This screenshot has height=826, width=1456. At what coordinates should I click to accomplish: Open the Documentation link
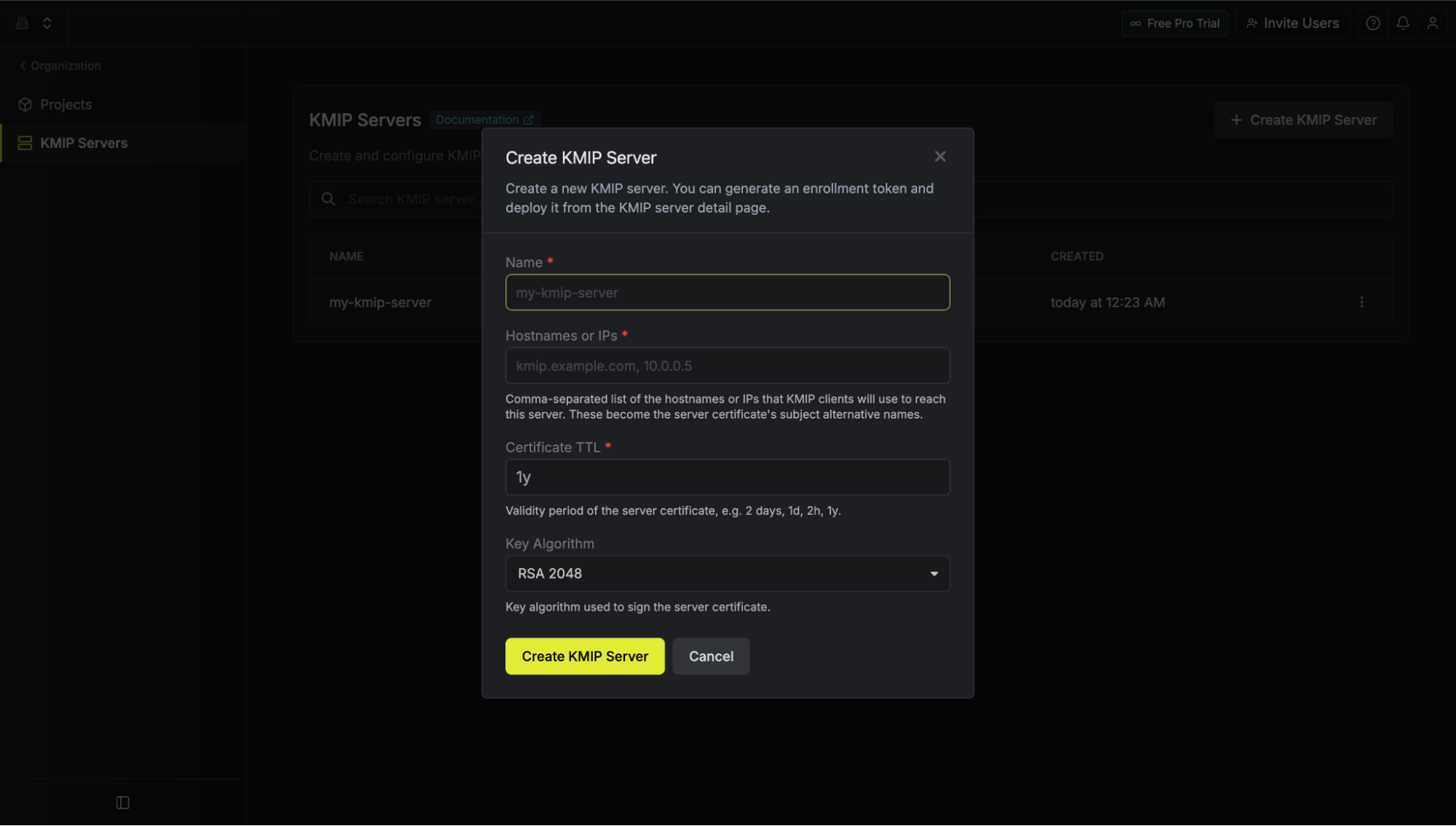pos(484,119)
